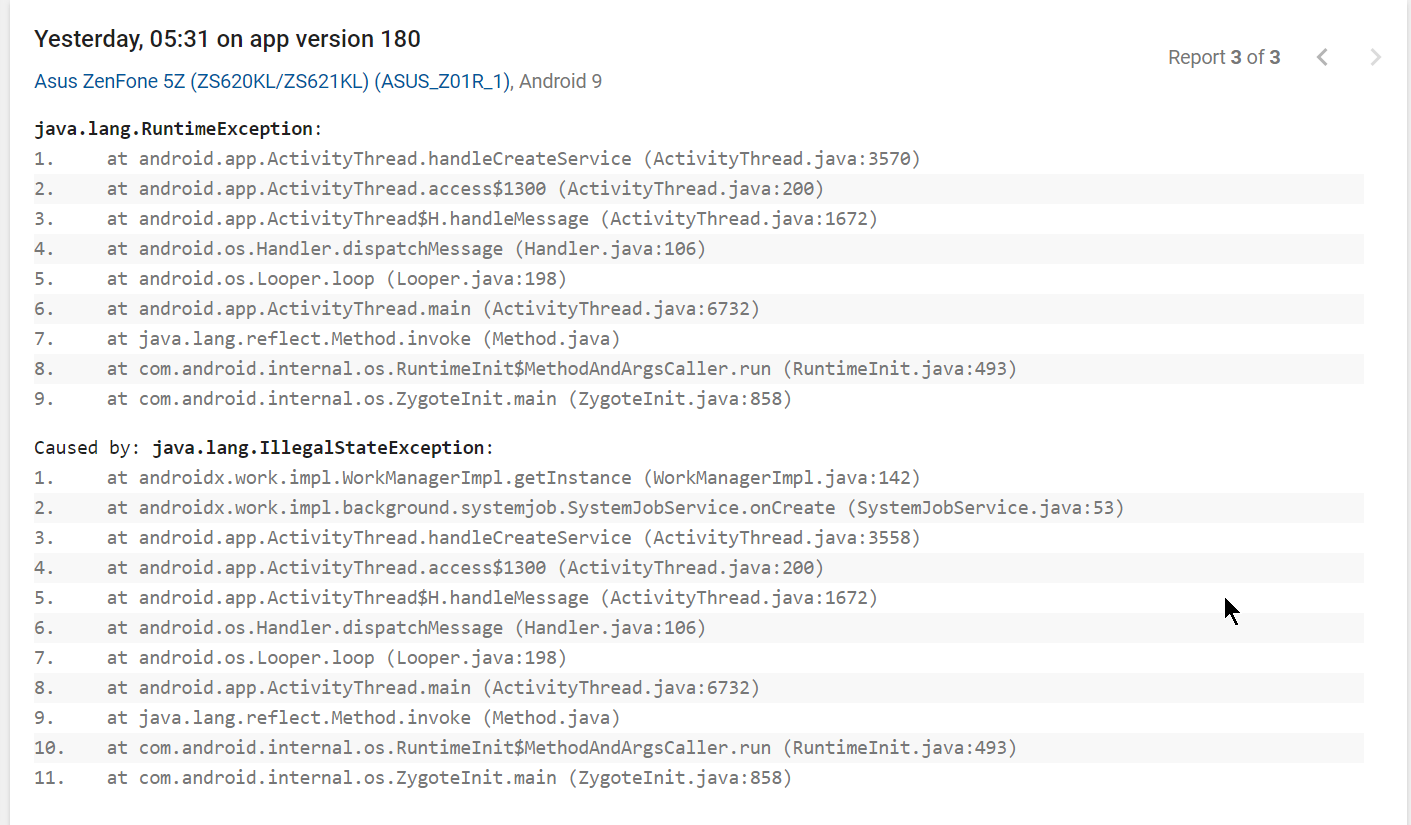Go to the previous crash report
Screen dimensions: 1411x825
click(1322, 57)
